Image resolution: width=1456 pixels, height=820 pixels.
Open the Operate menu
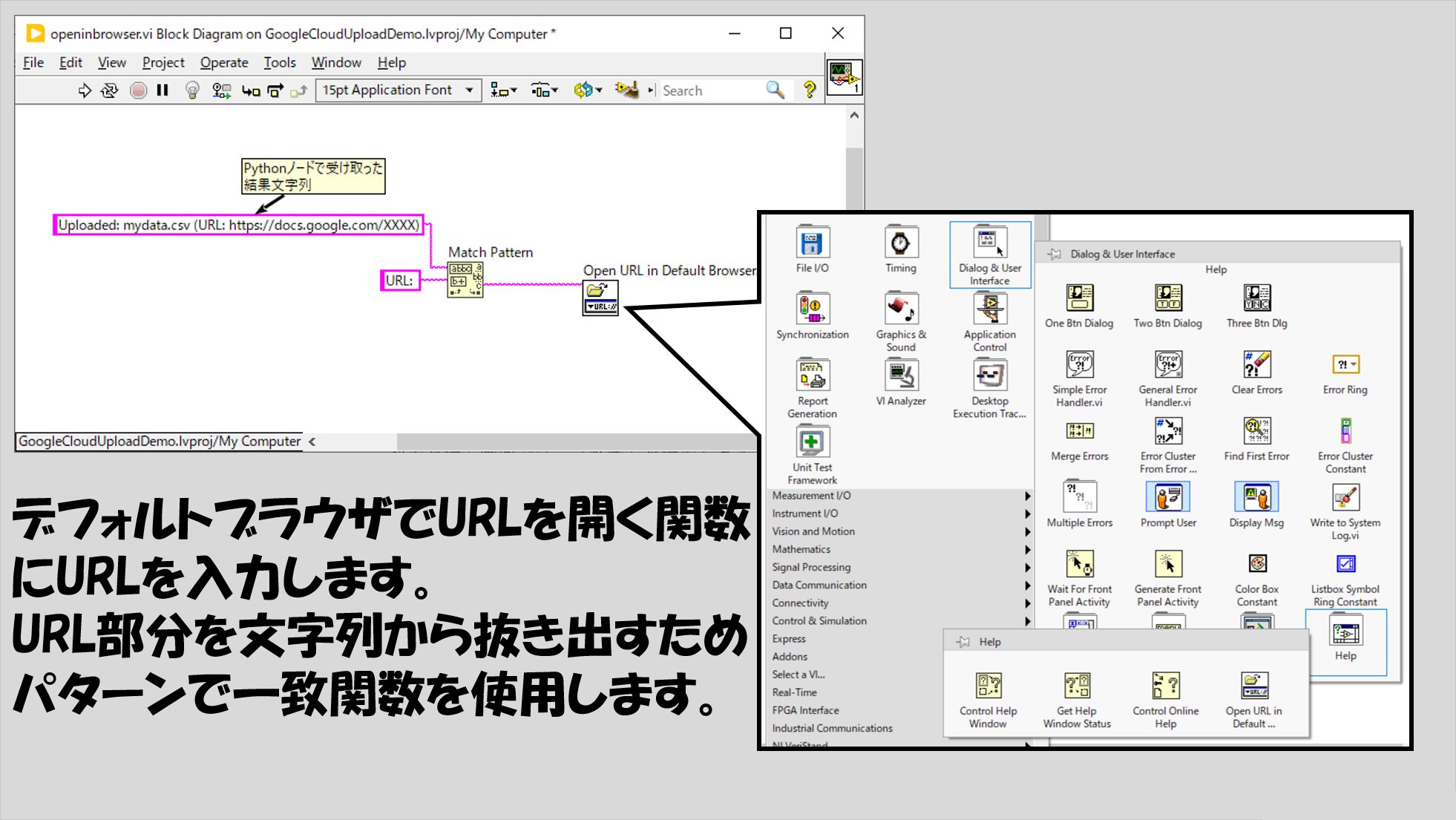223,62
